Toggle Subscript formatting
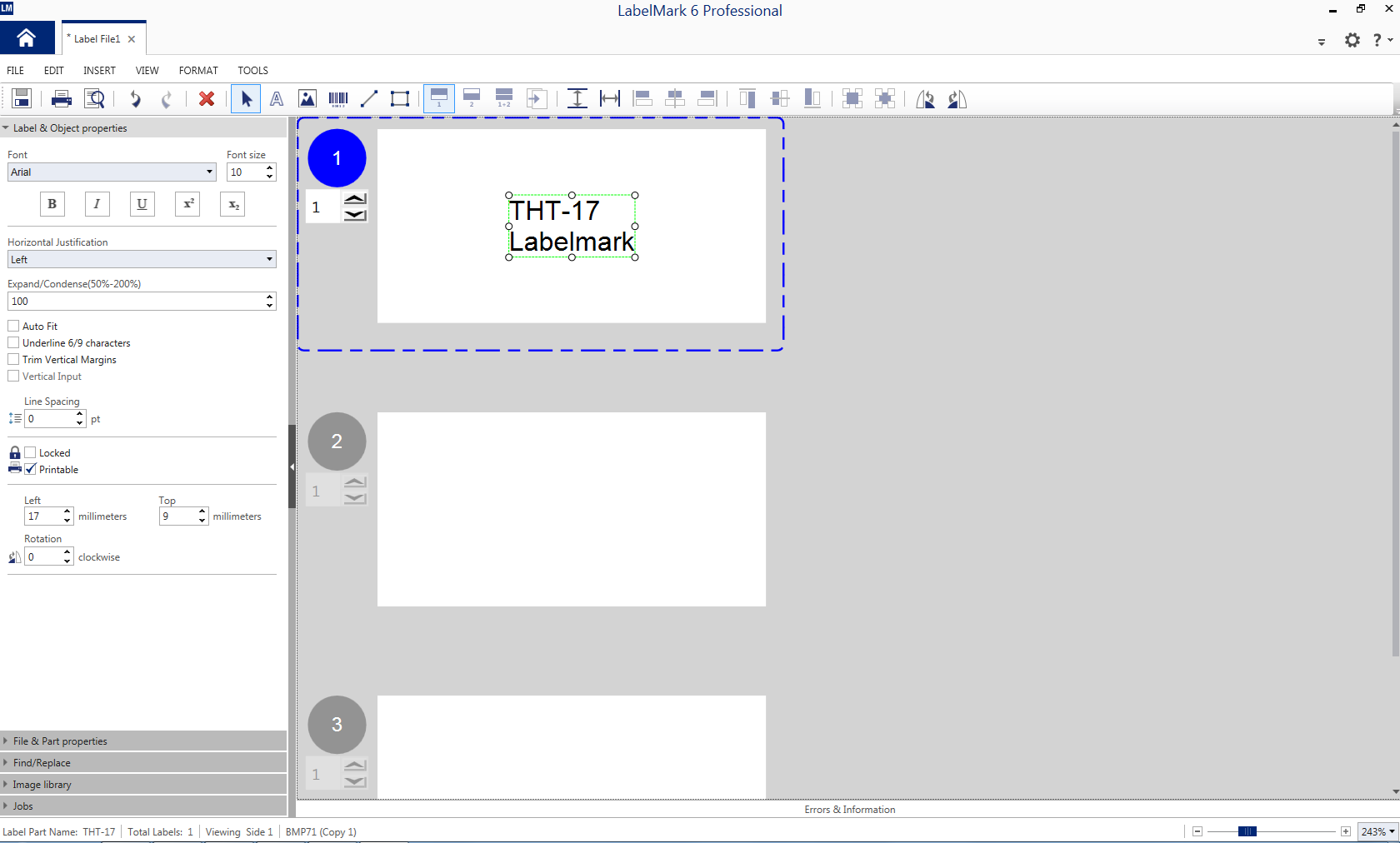Screen dimensions: 1400x843 [x=232, y=204]
